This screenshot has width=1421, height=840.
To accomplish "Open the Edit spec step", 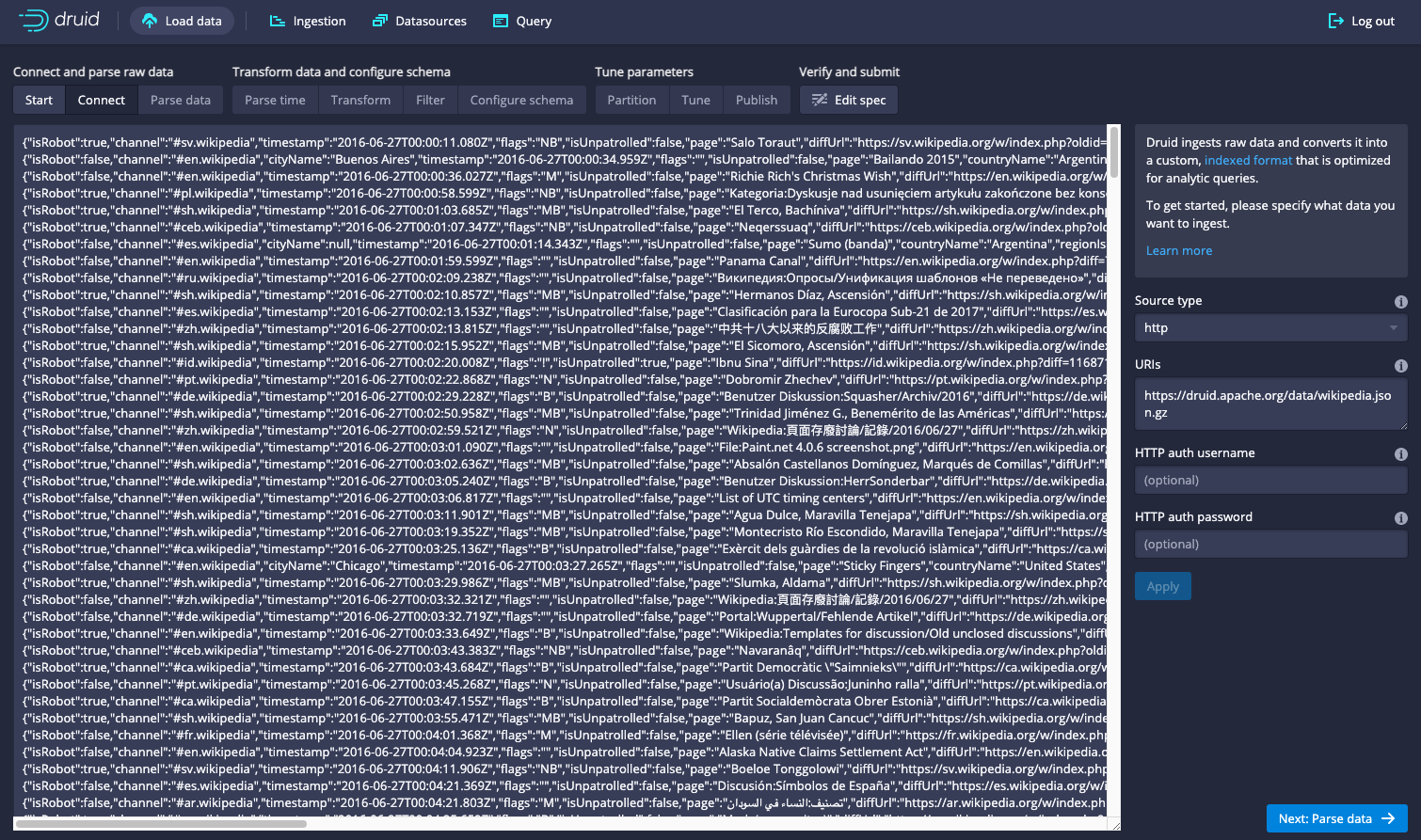I will 849,100.
